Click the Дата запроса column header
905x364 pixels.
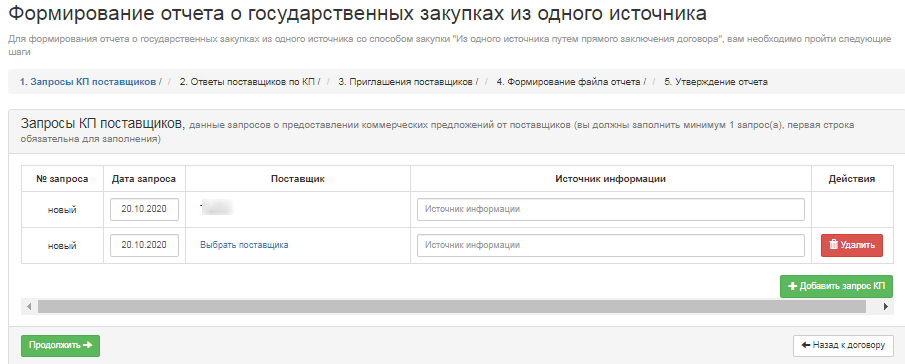click(144, 179)
